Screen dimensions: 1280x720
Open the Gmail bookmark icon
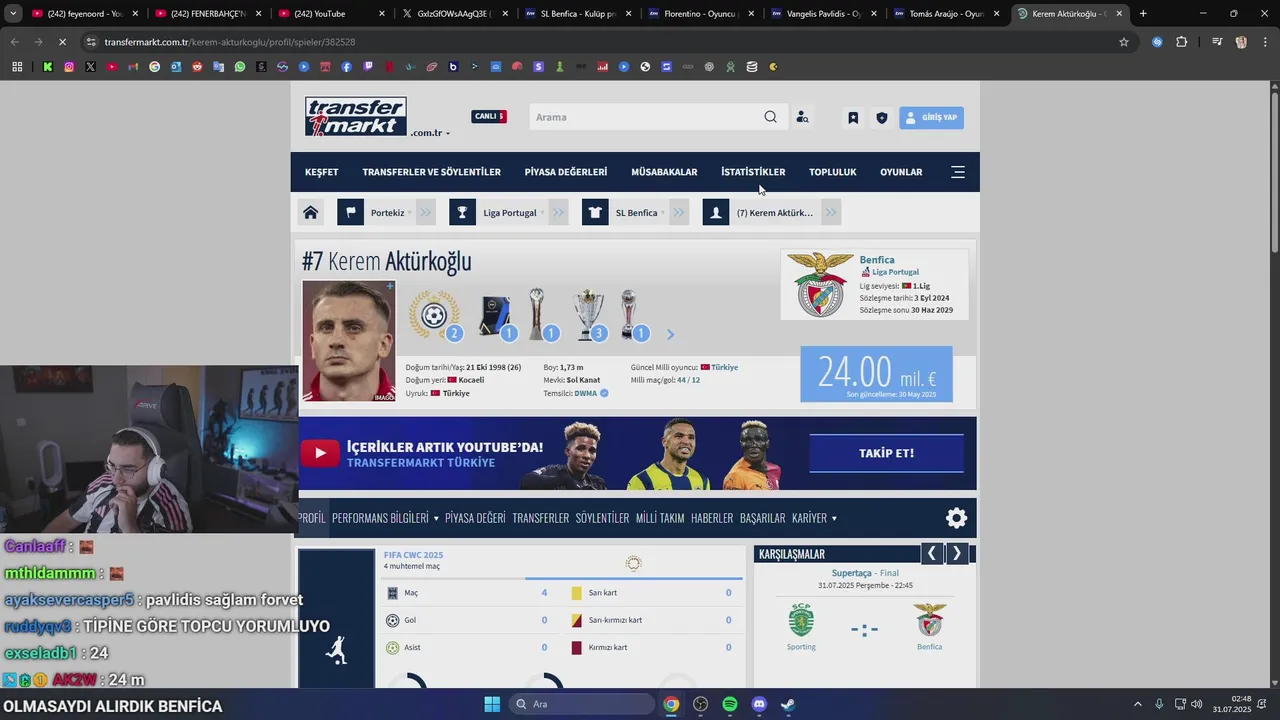pos(133,67)
